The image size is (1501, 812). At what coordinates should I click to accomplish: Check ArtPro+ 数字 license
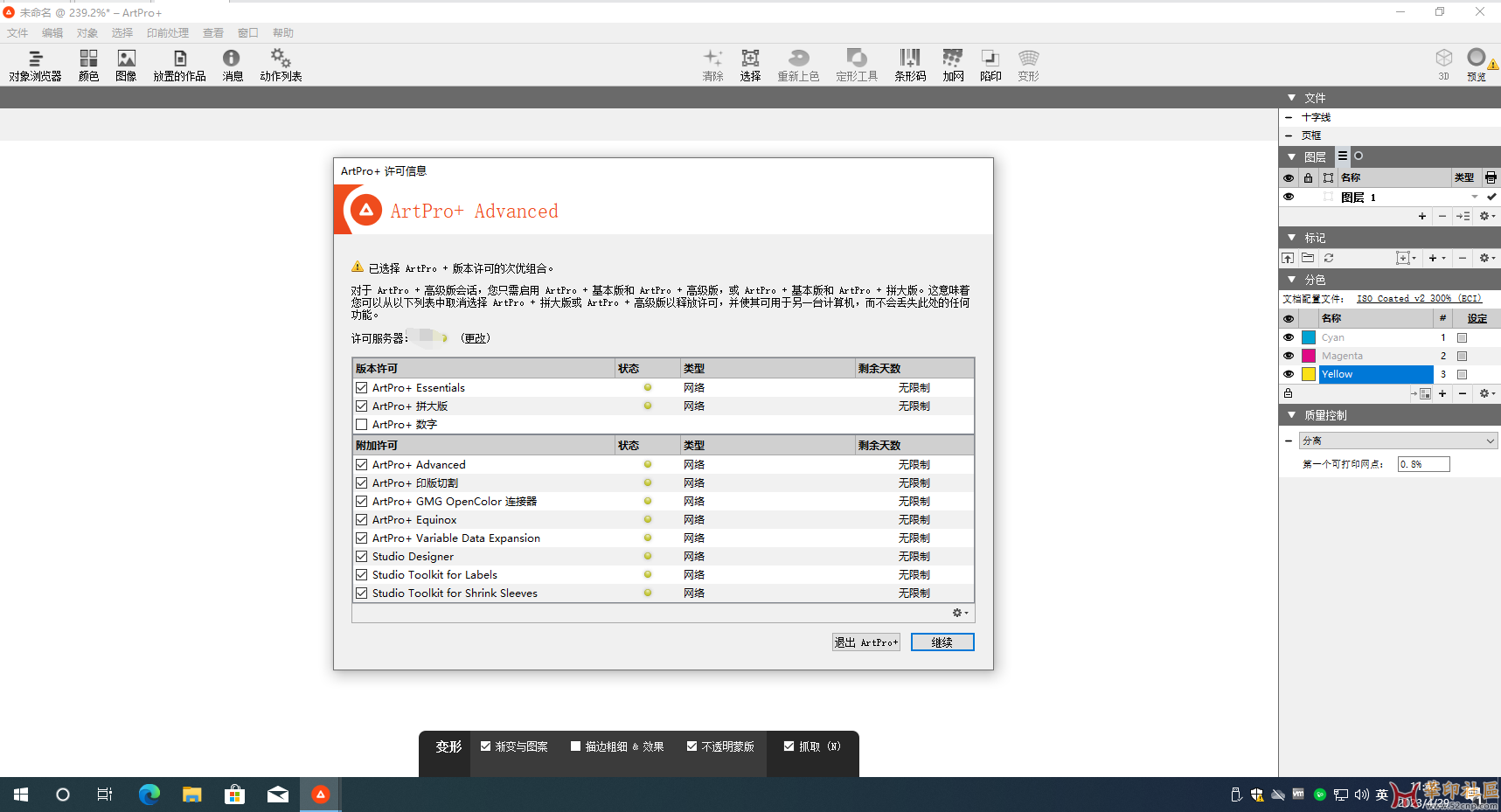(x=361, y=424)
